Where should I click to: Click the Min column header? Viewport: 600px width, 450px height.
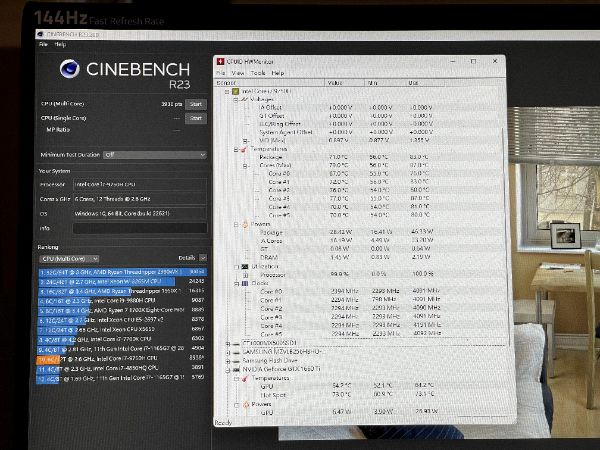(385, 83)
